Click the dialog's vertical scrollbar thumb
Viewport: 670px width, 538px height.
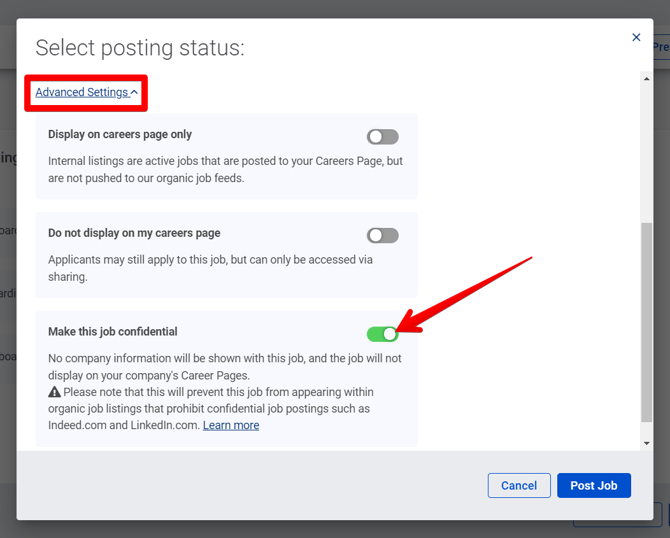646,320
